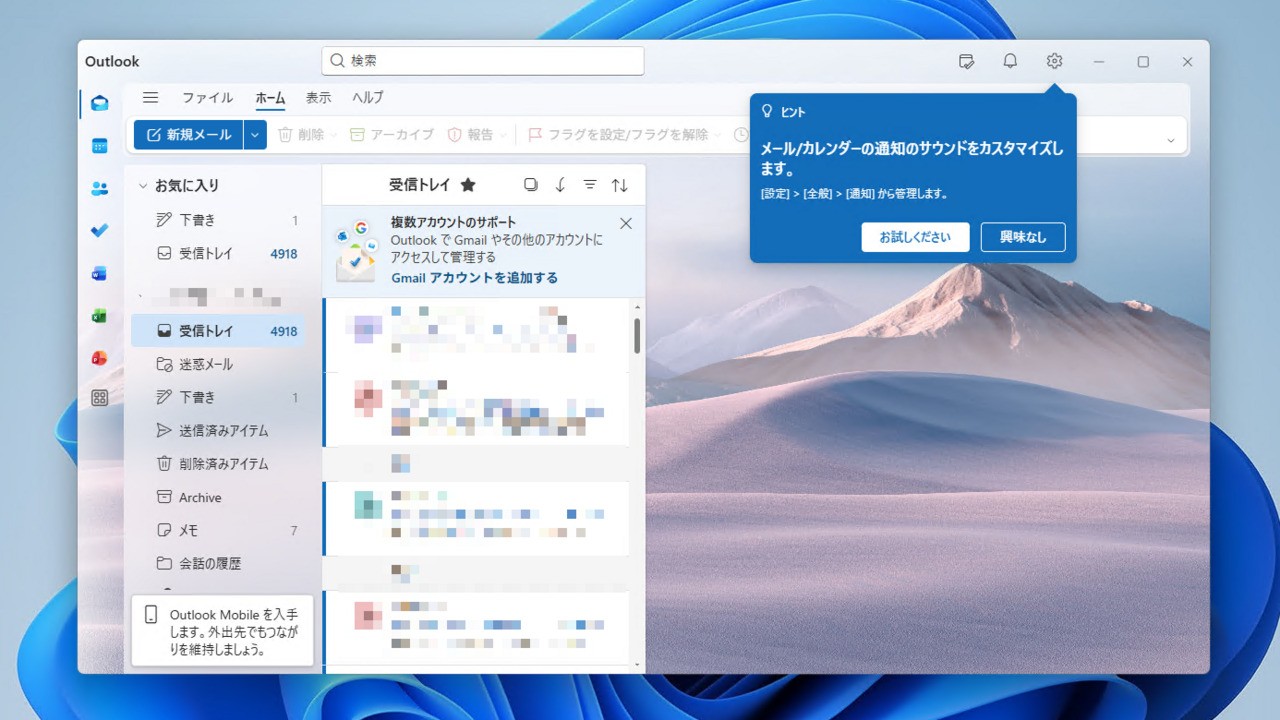1280x720 pixels.
Task: Collapse the お気に入り folder group
Action: [x=143, y=186]
